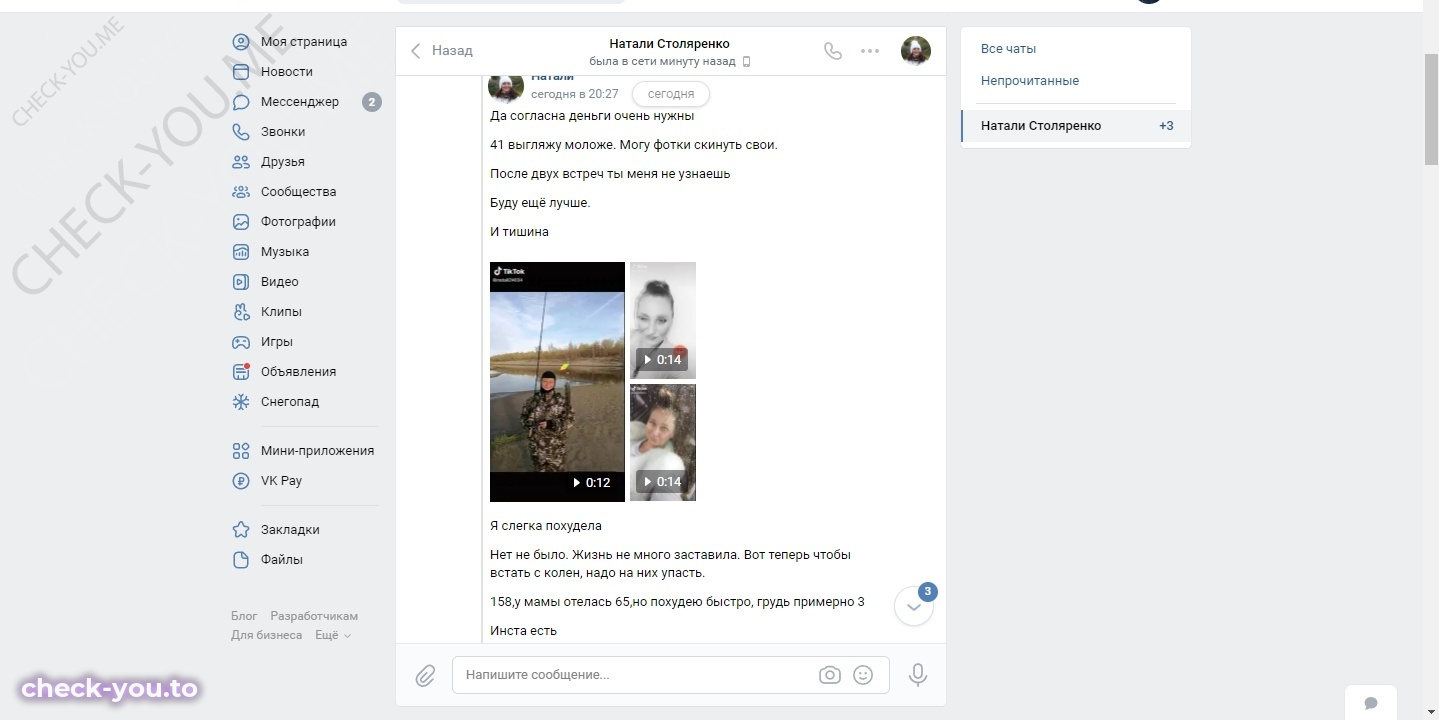Image resolution: width=1439 pixels, height=720 pixels.
Task: Attach a file with the paperclip icon
Action: tap(425, 676)
